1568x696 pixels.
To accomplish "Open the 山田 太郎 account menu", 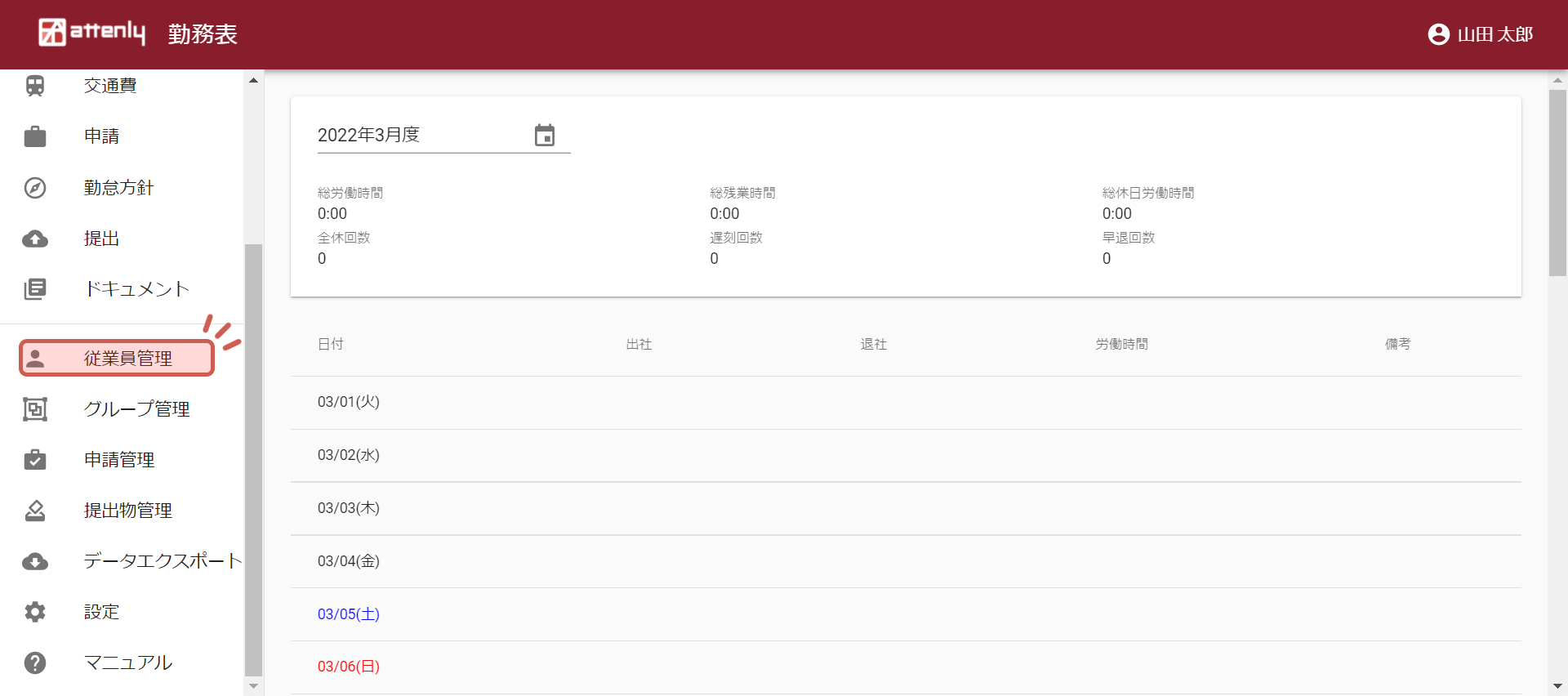I will tap(1480, 34).
